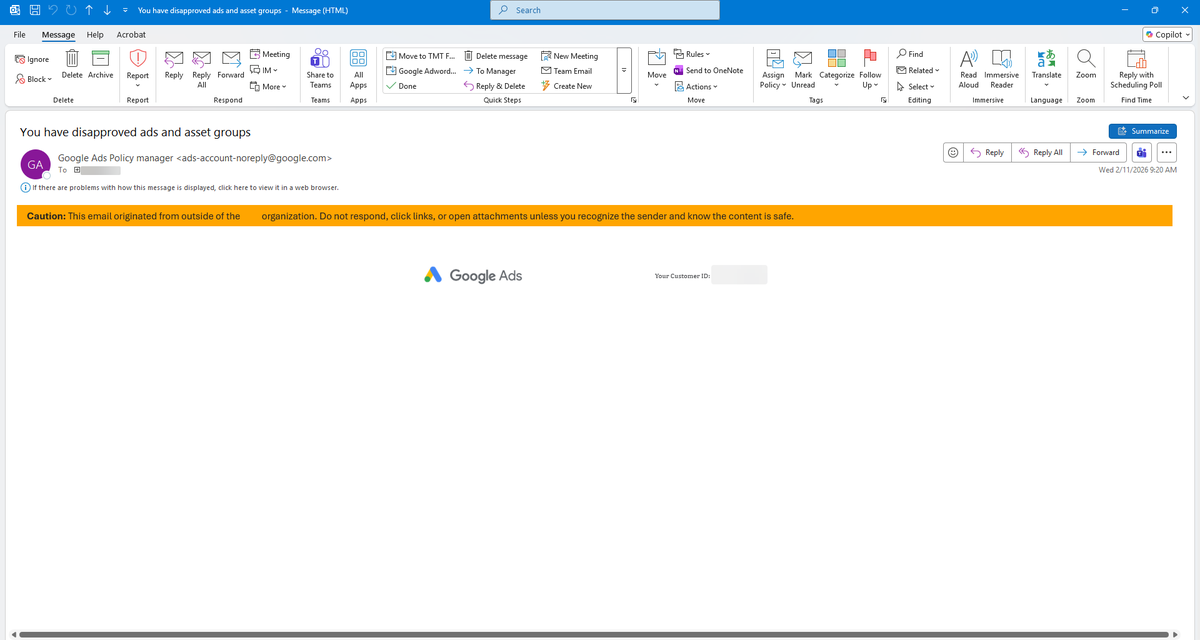This screenshot has width=1200, height=640.
Task: Open the Translate dropdown
Action: [x=1046, y=69]
